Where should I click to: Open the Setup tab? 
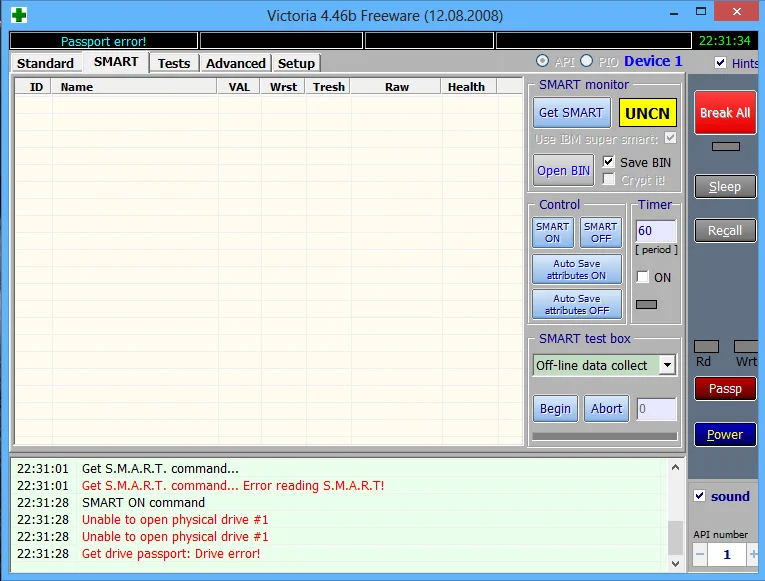[296, 63]
